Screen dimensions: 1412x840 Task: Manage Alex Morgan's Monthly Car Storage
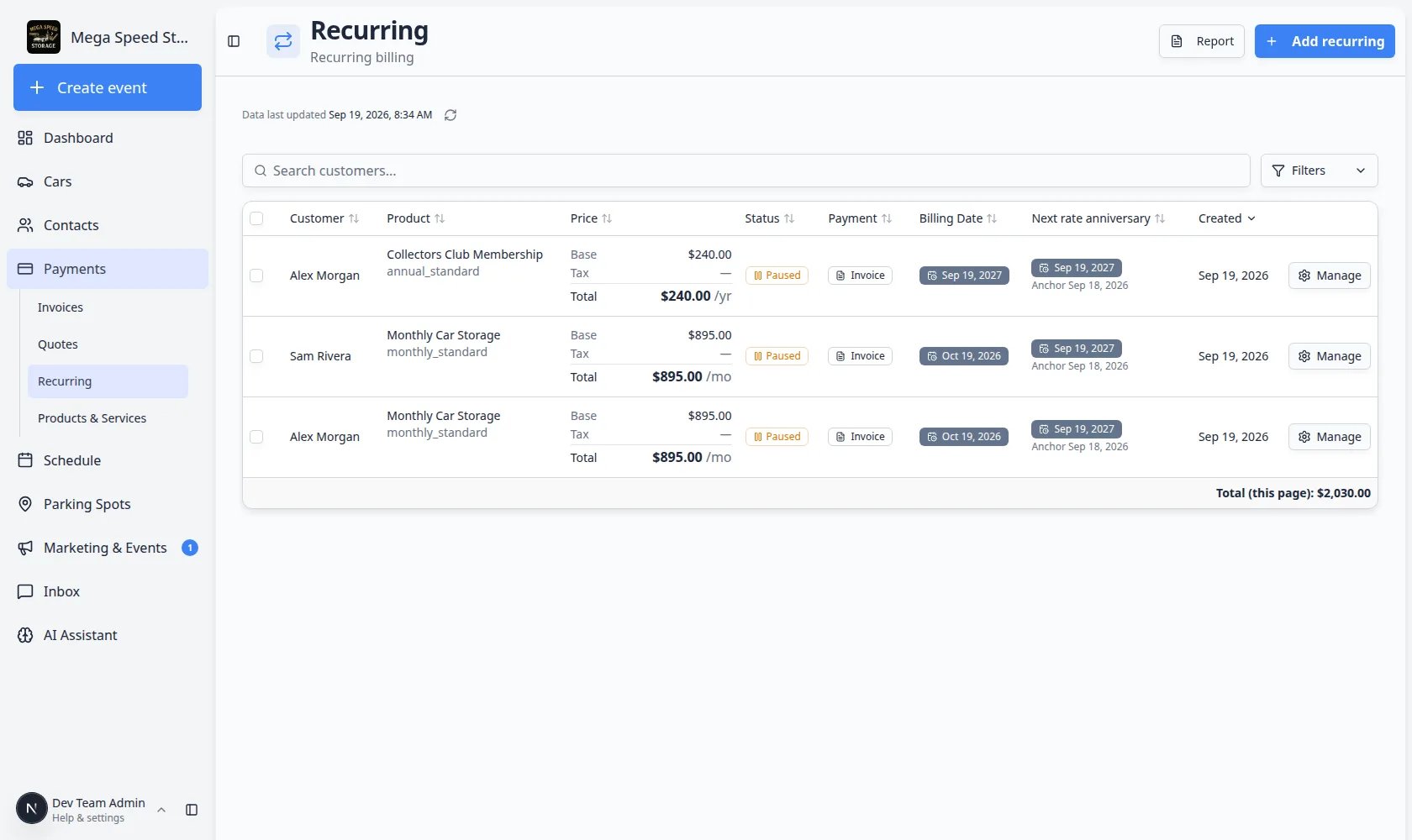click(1330, 437)
